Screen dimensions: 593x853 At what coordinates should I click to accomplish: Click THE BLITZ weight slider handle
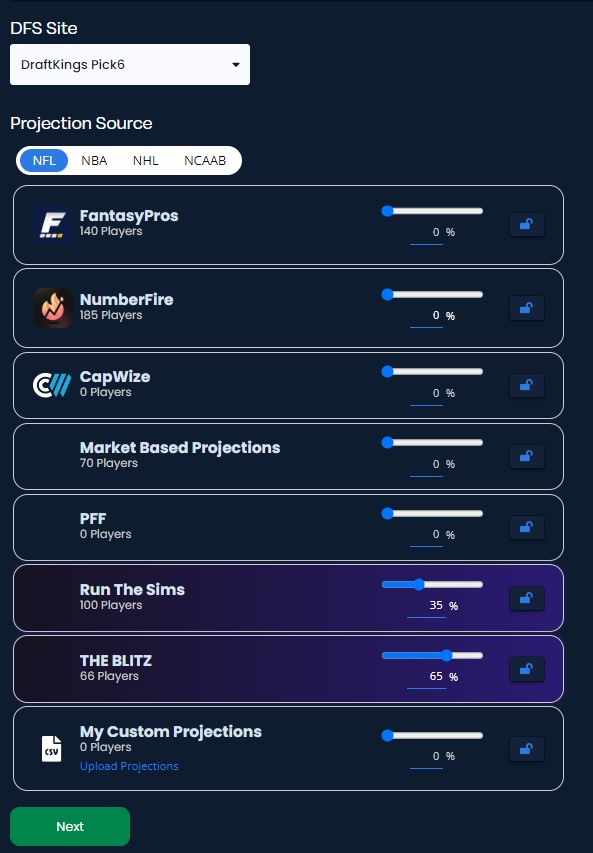446,656
